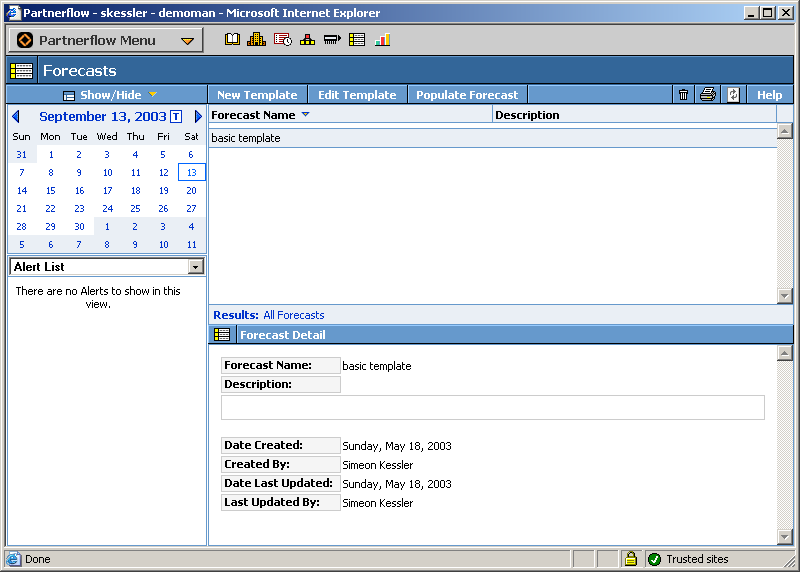Click the Forecast Detail scroll down arrow
Viewport: 800px width, 572px height.
tap(784, 536)
